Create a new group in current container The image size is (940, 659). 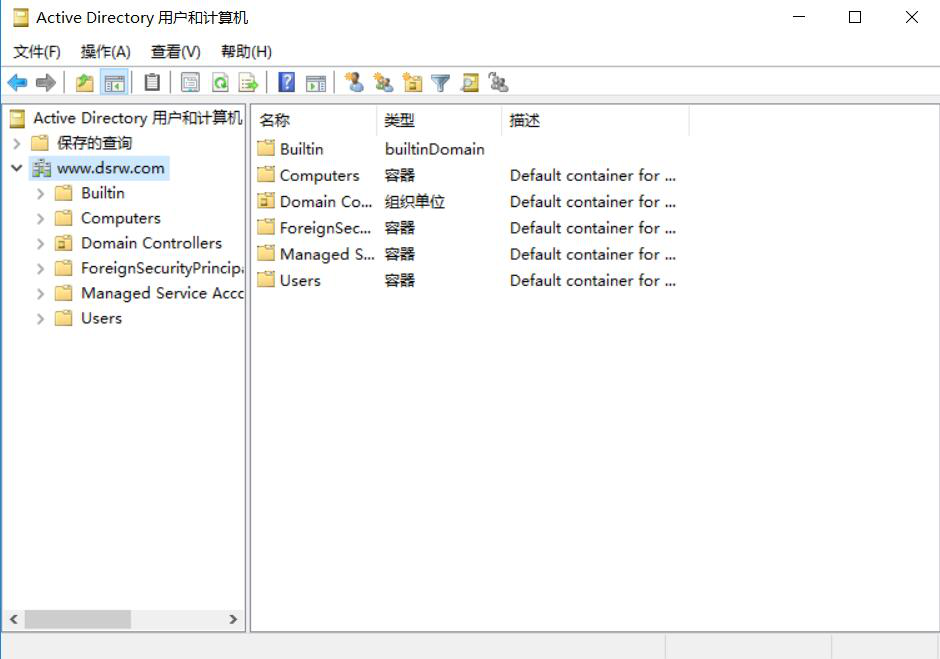[383, 83]
